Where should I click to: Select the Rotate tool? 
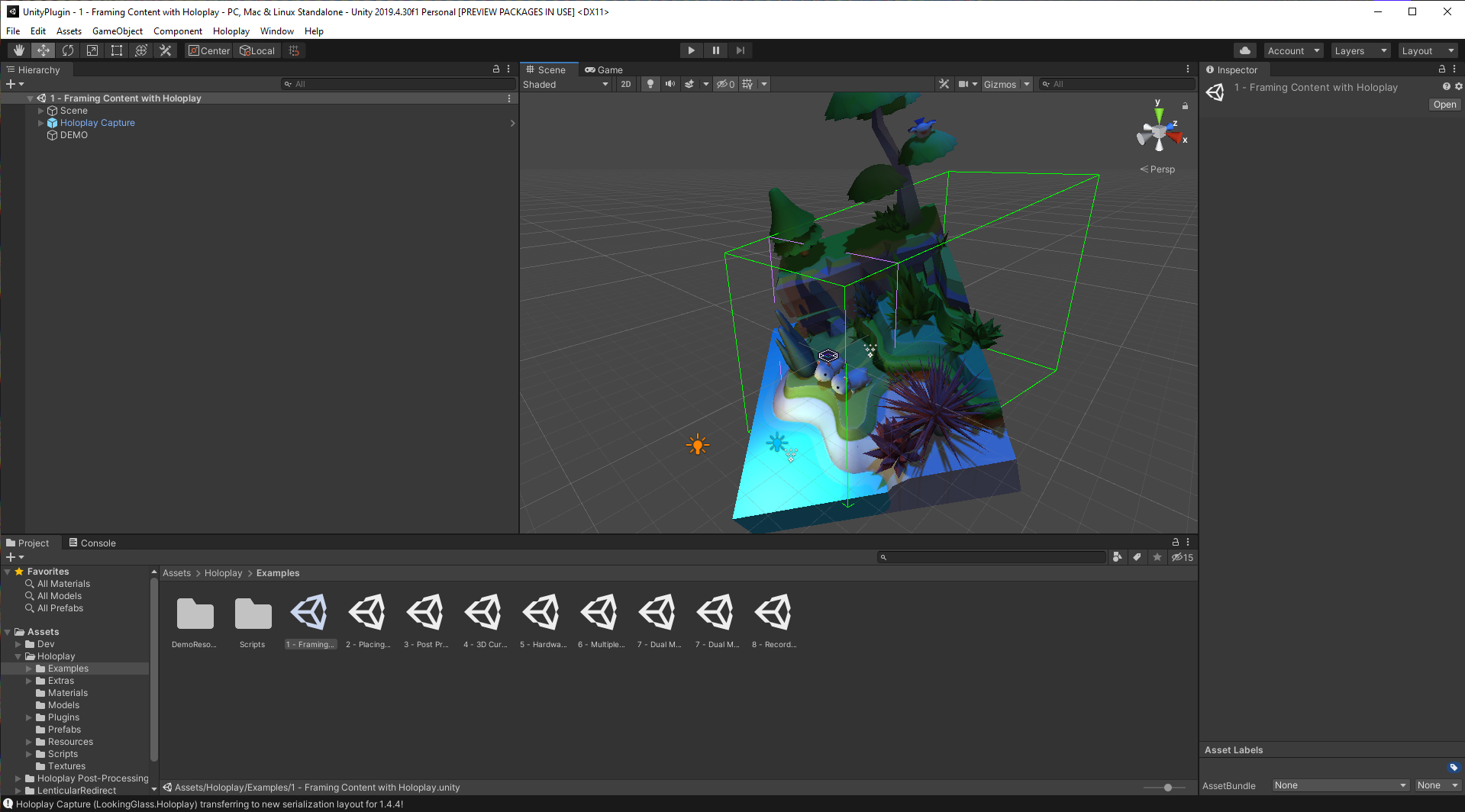68,50
